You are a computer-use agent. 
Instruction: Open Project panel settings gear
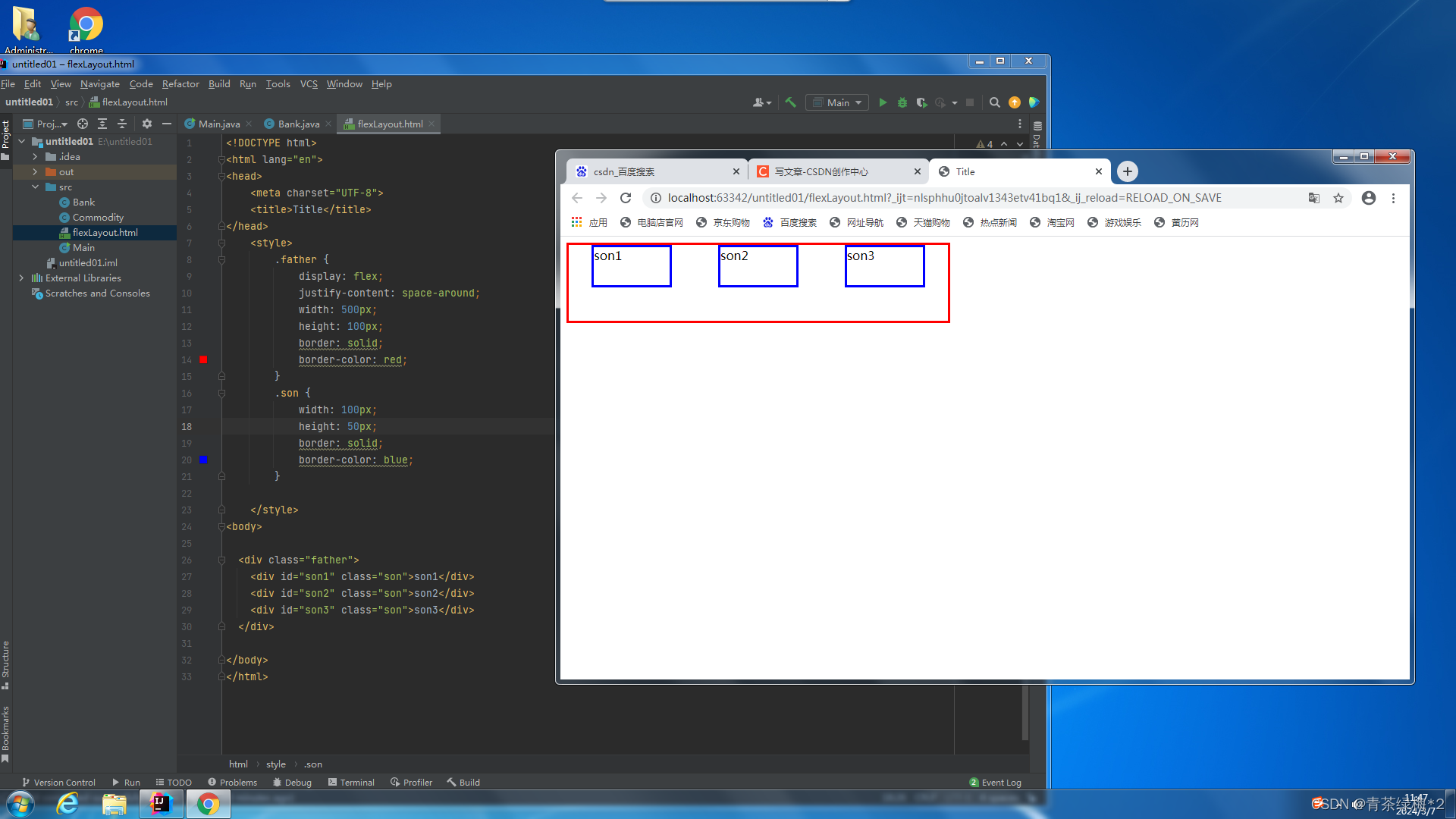tap(147, 124)
